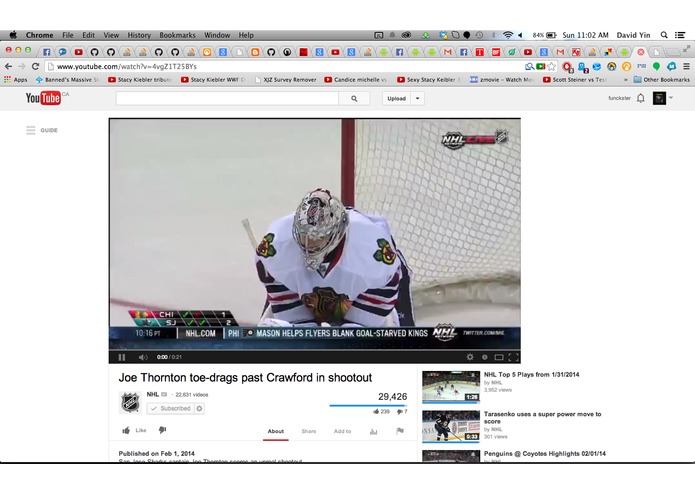This screenshot has height=494, width=695.
Task: Go back with Chrome's back arrow
Action: click(8, 66)
